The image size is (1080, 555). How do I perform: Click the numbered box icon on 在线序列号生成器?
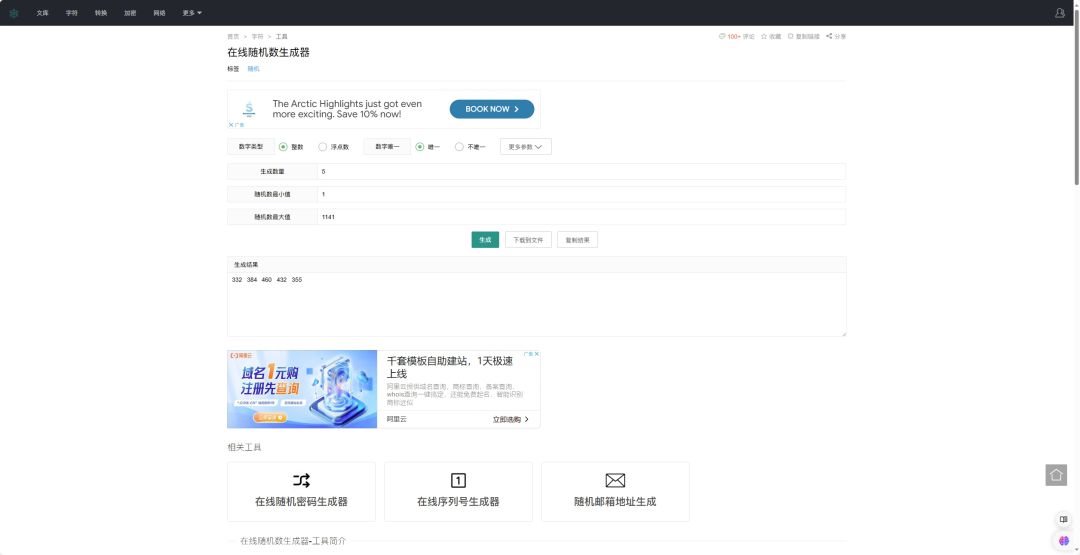tap(458, 481)
